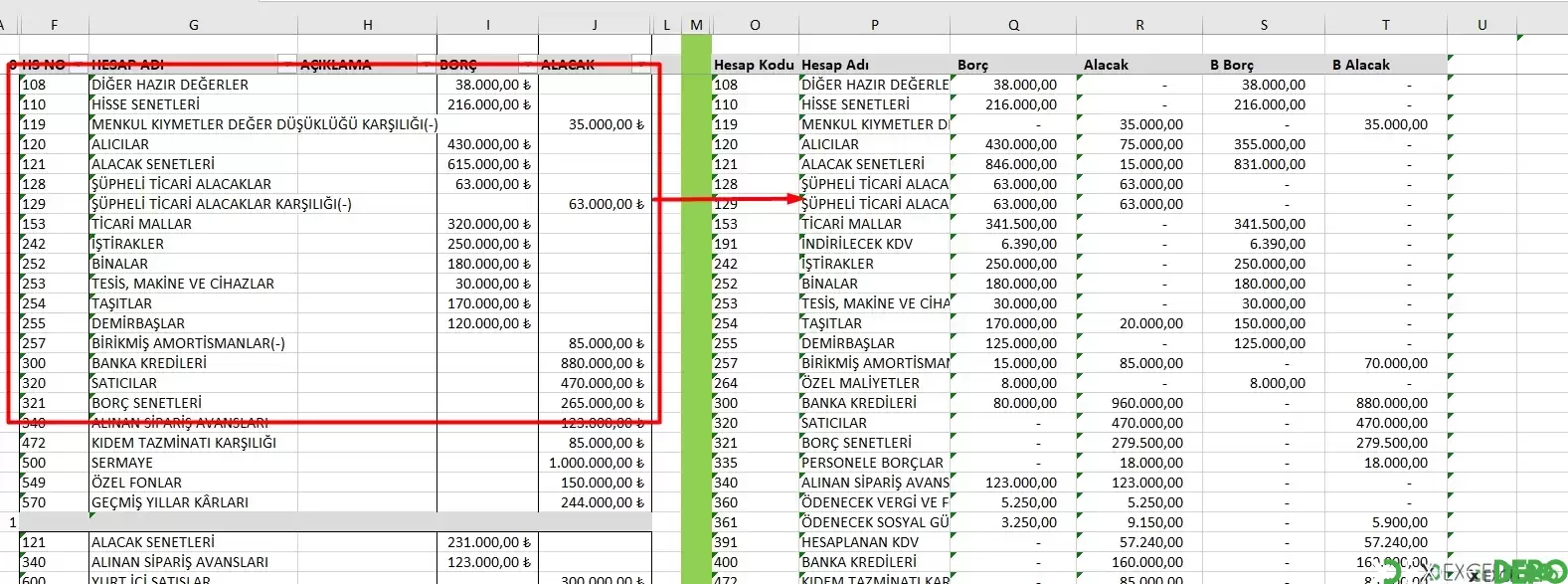Select column S header
Image resolution: width=1568 pixels, height=584 pixels.
1264,24
